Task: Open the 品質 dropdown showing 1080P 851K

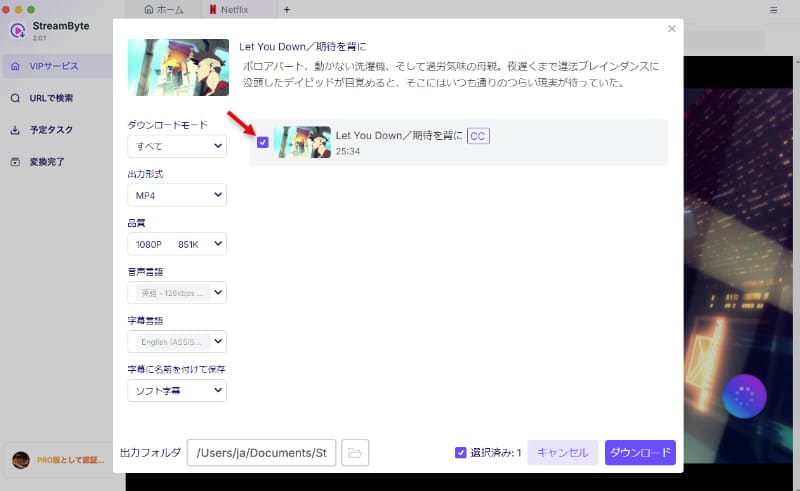Action: (x=177, y=244)
